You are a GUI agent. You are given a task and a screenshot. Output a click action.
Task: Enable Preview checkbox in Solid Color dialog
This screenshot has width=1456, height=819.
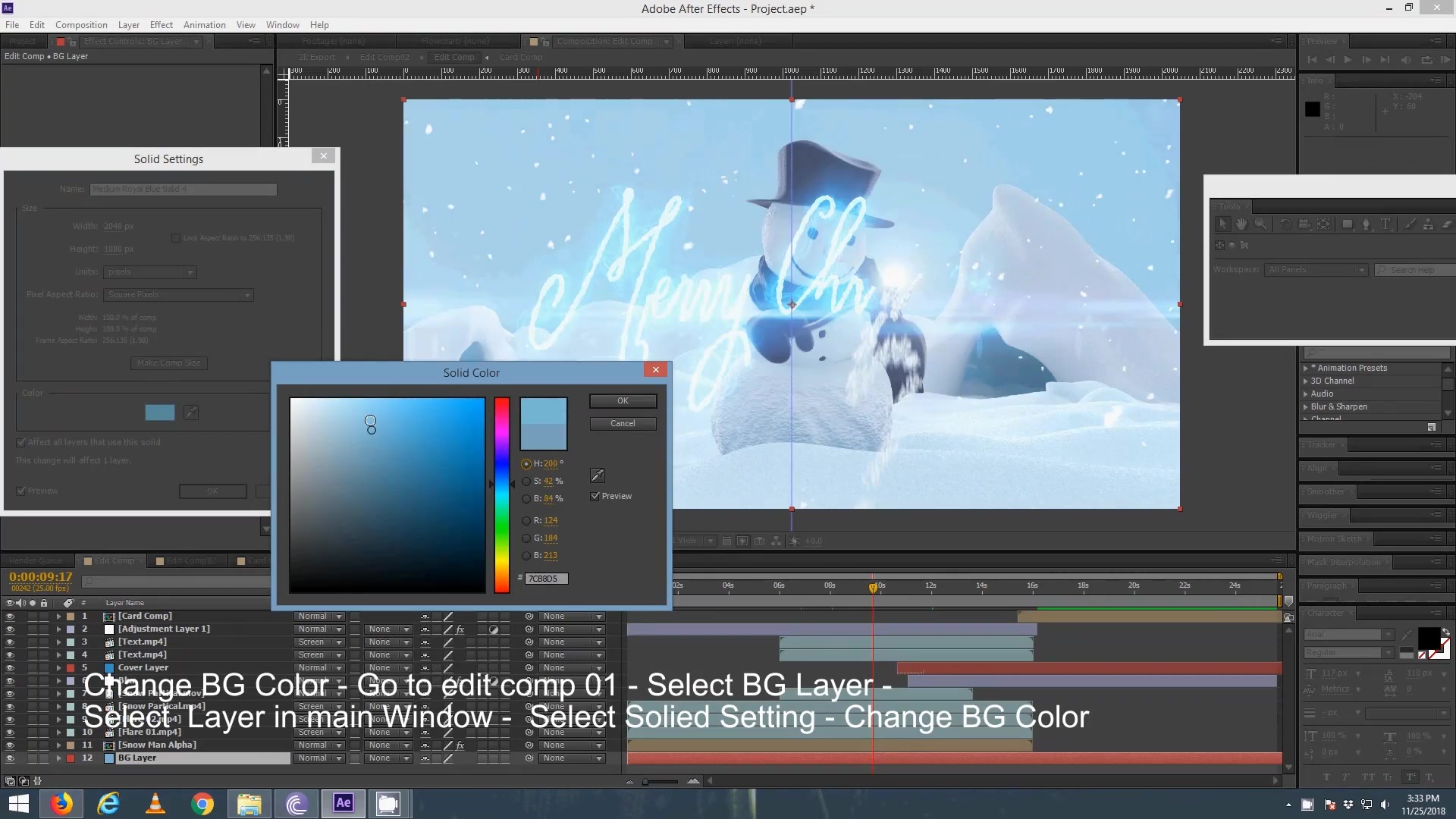click(596, 495)
